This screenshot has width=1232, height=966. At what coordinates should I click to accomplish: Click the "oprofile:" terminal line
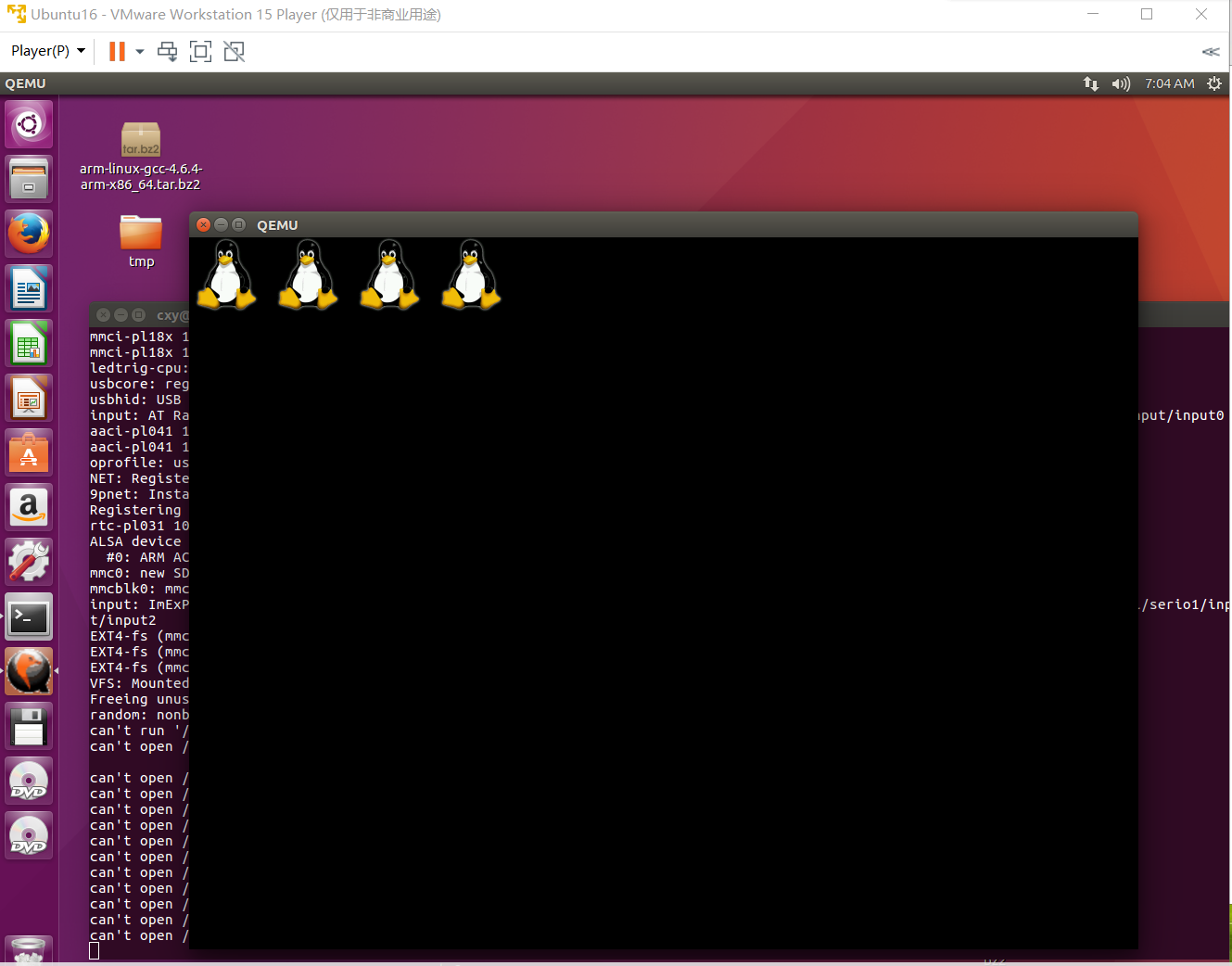(139, 463)
